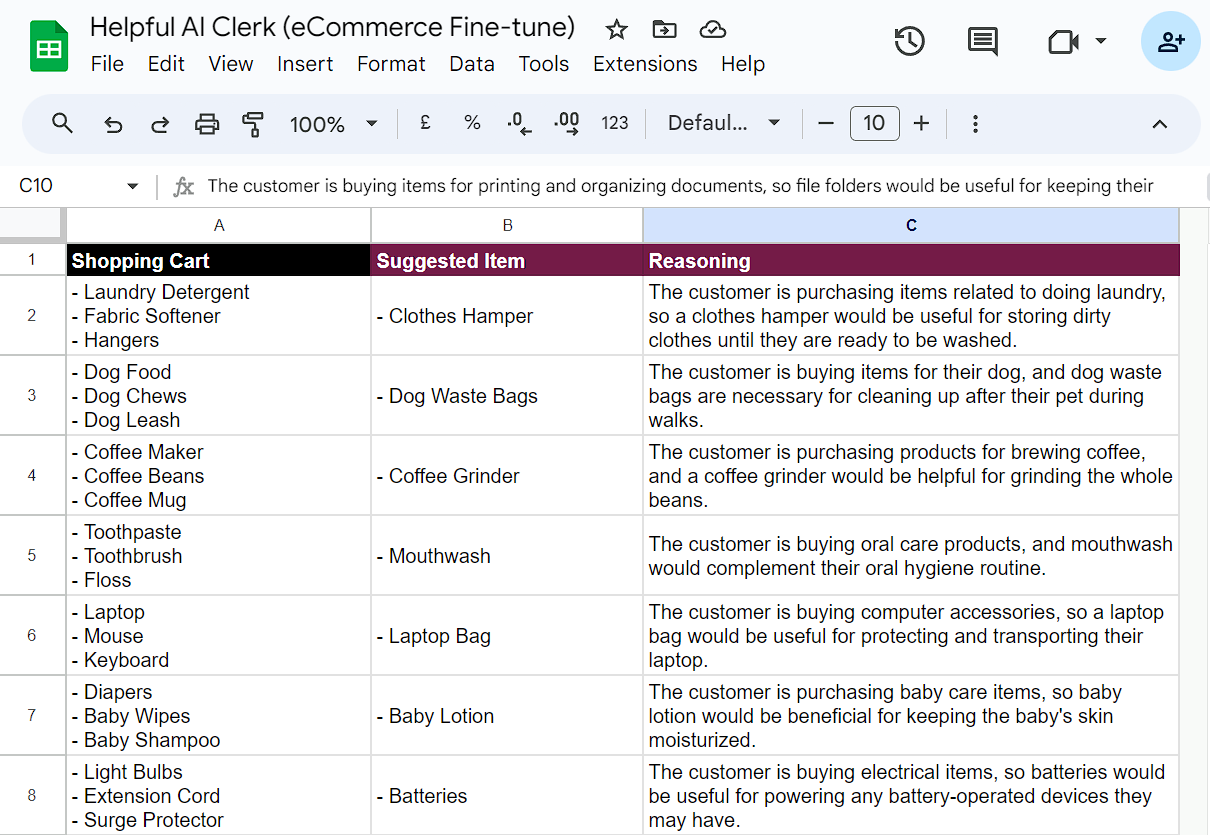The image size is (1210, 835).
Task: Open the comments panel icon
Action: point(983,41)
